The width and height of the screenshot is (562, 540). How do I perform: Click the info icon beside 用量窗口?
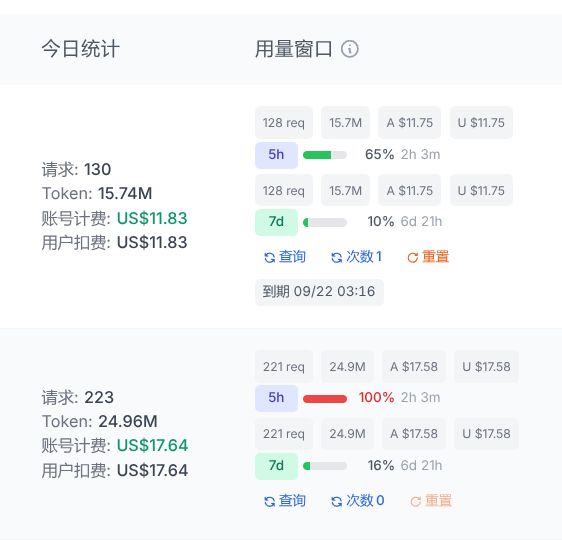point(349,49)
